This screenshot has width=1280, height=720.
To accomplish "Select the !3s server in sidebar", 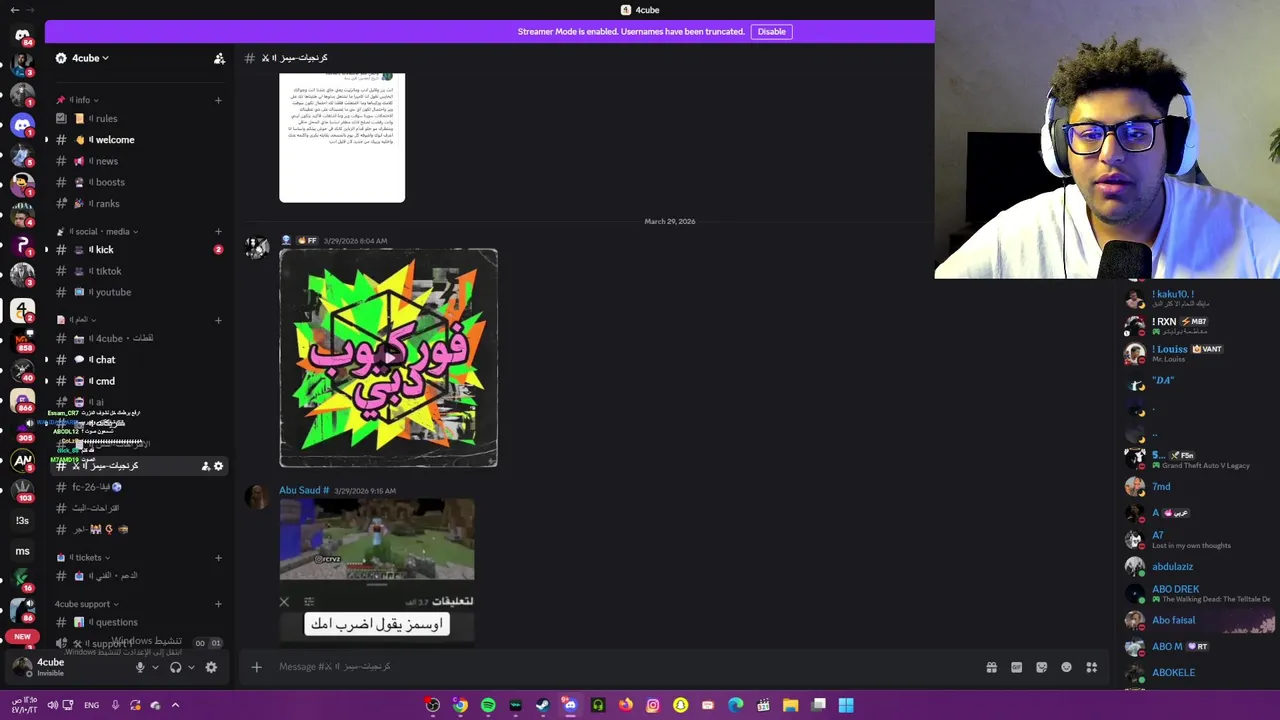I will 22,521.
